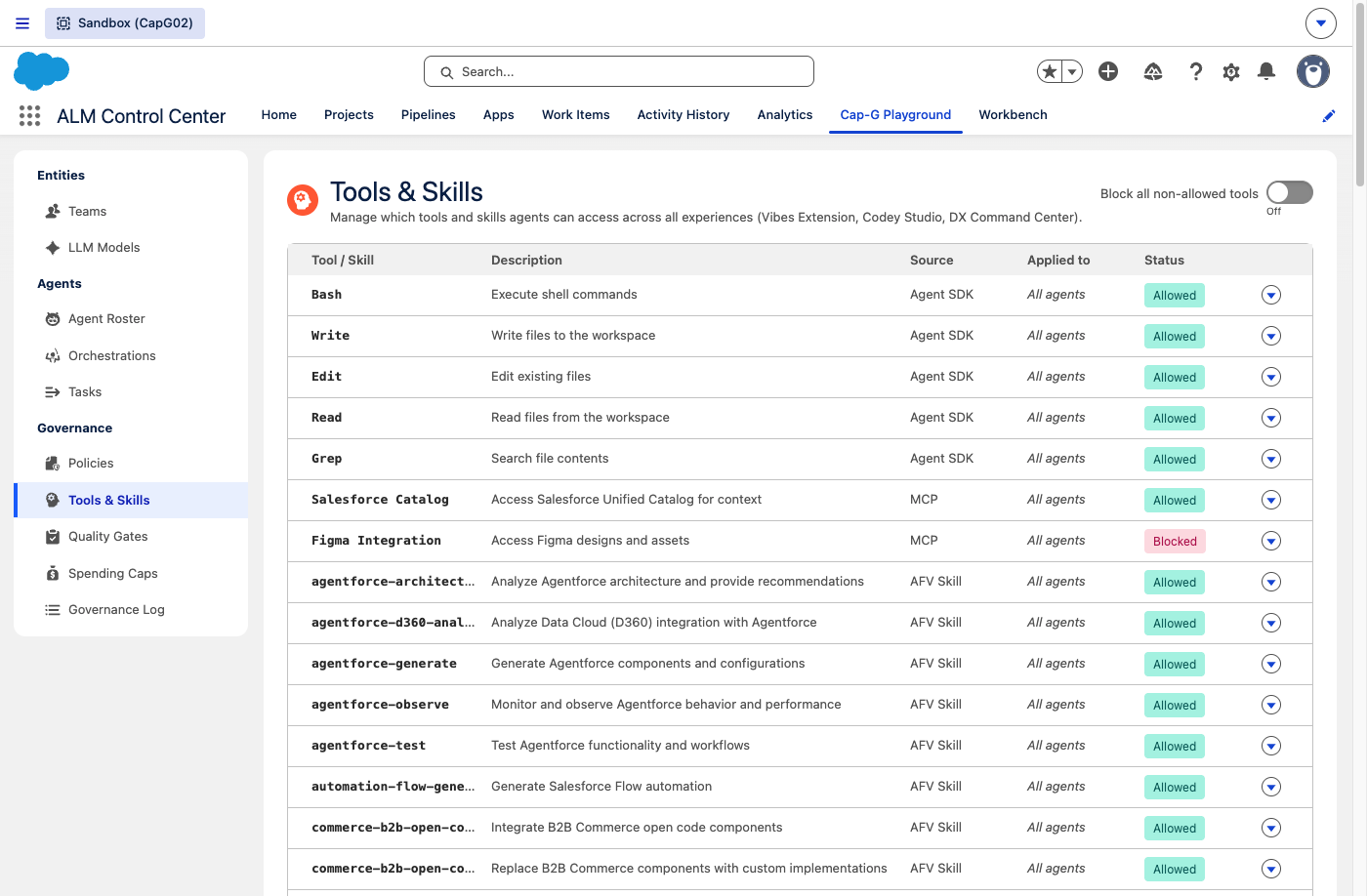
Task: Click the Governance Log list icon
Action: click(53, 610)
